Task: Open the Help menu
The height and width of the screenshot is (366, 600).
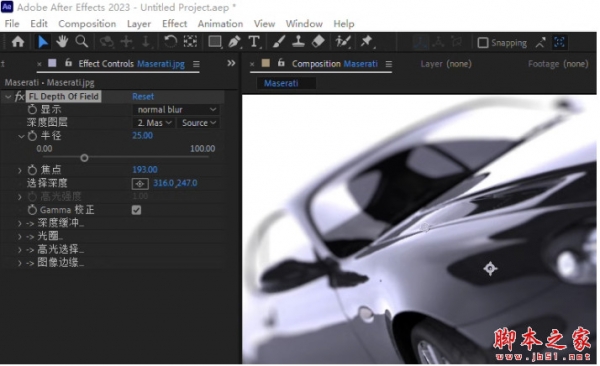Action: click(x=344, y=24)
